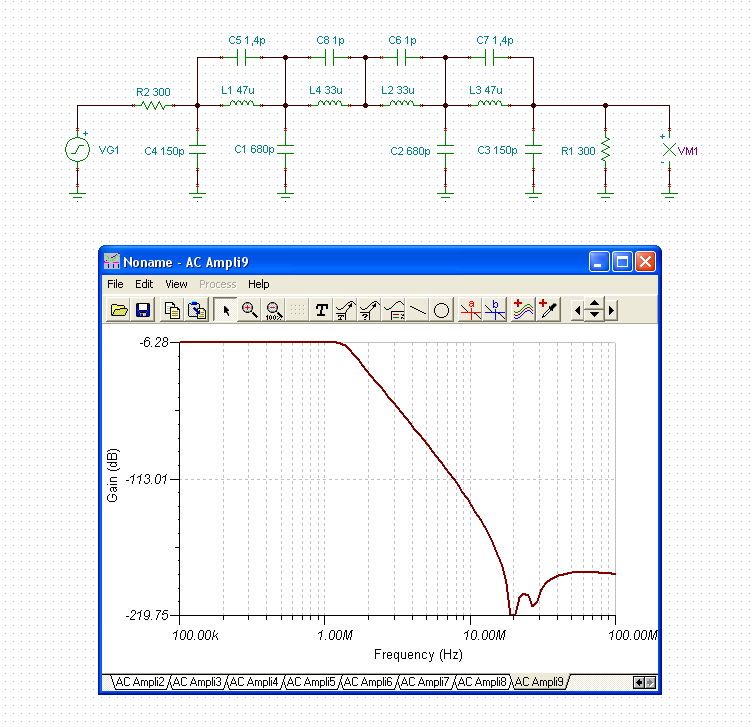Move the curve right with the arrow
Screen dimensions: 756x727
coord(612,310)
